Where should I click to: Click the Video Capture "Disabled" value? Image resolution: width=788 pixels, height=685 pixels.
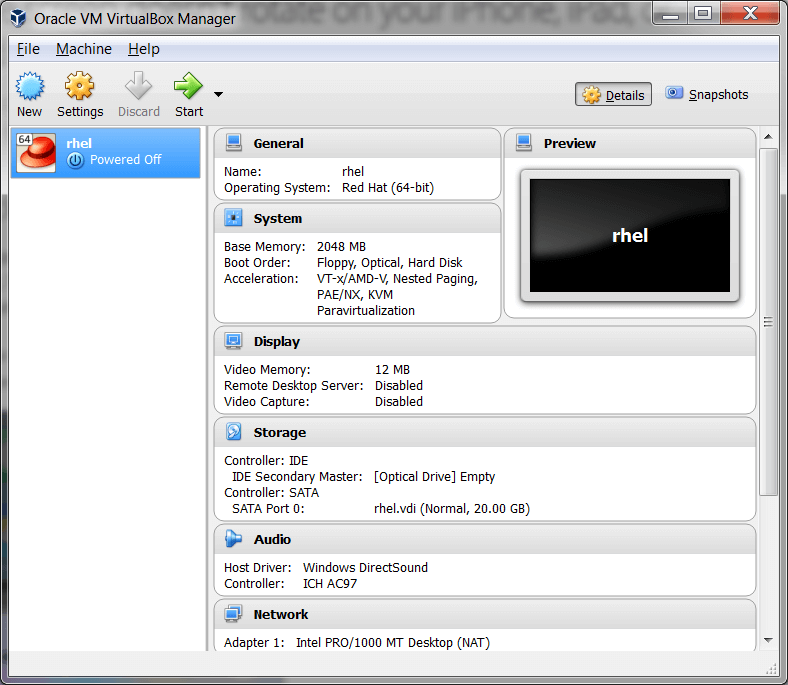(399, 402)
